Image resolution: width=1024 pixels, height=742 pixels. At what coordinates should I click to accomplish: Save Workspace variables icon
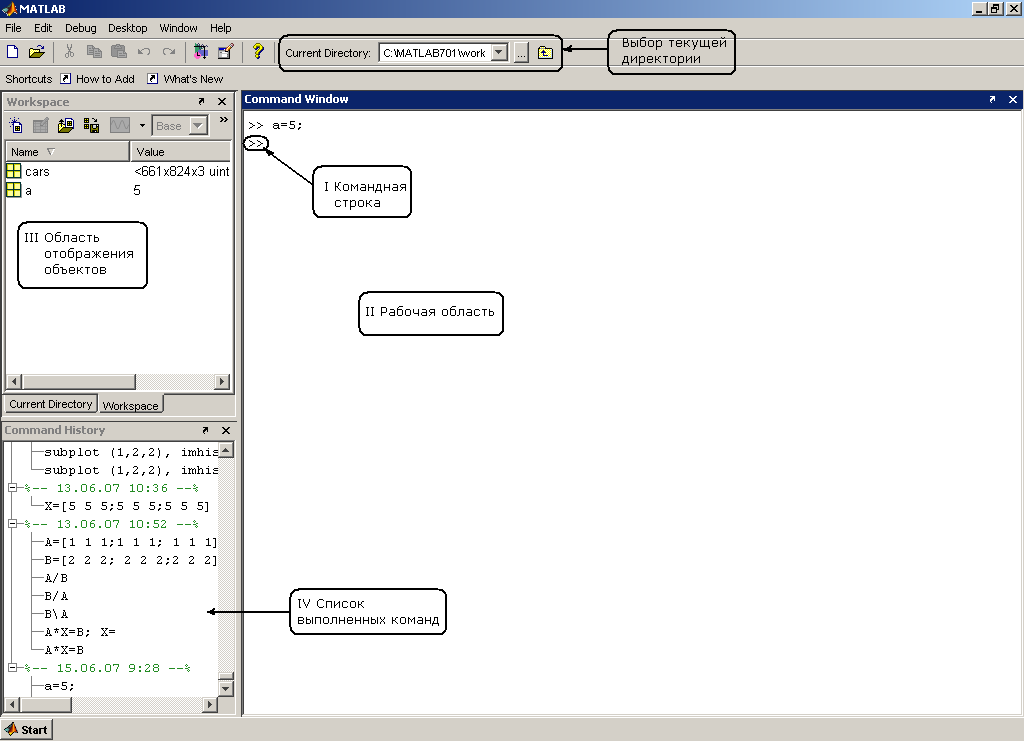tap(91, 125)
